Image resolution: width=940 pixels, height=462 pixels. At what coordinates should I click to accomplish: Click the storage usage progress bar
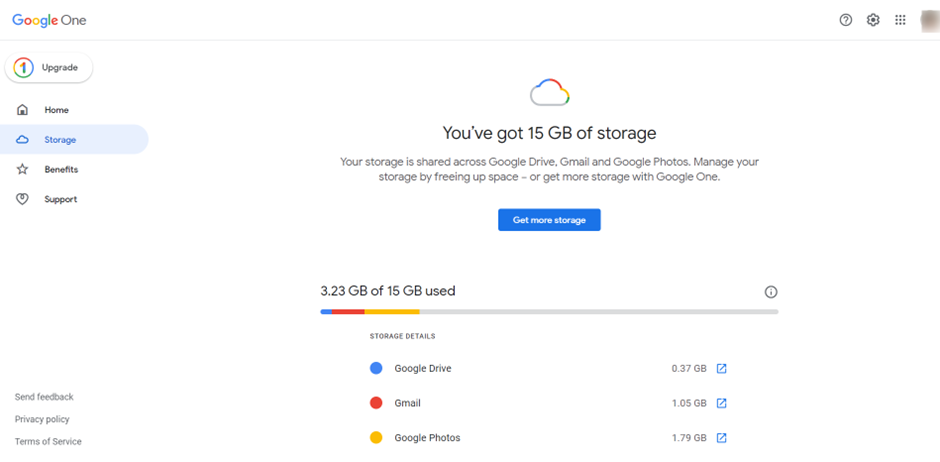[x=549, y=312]
